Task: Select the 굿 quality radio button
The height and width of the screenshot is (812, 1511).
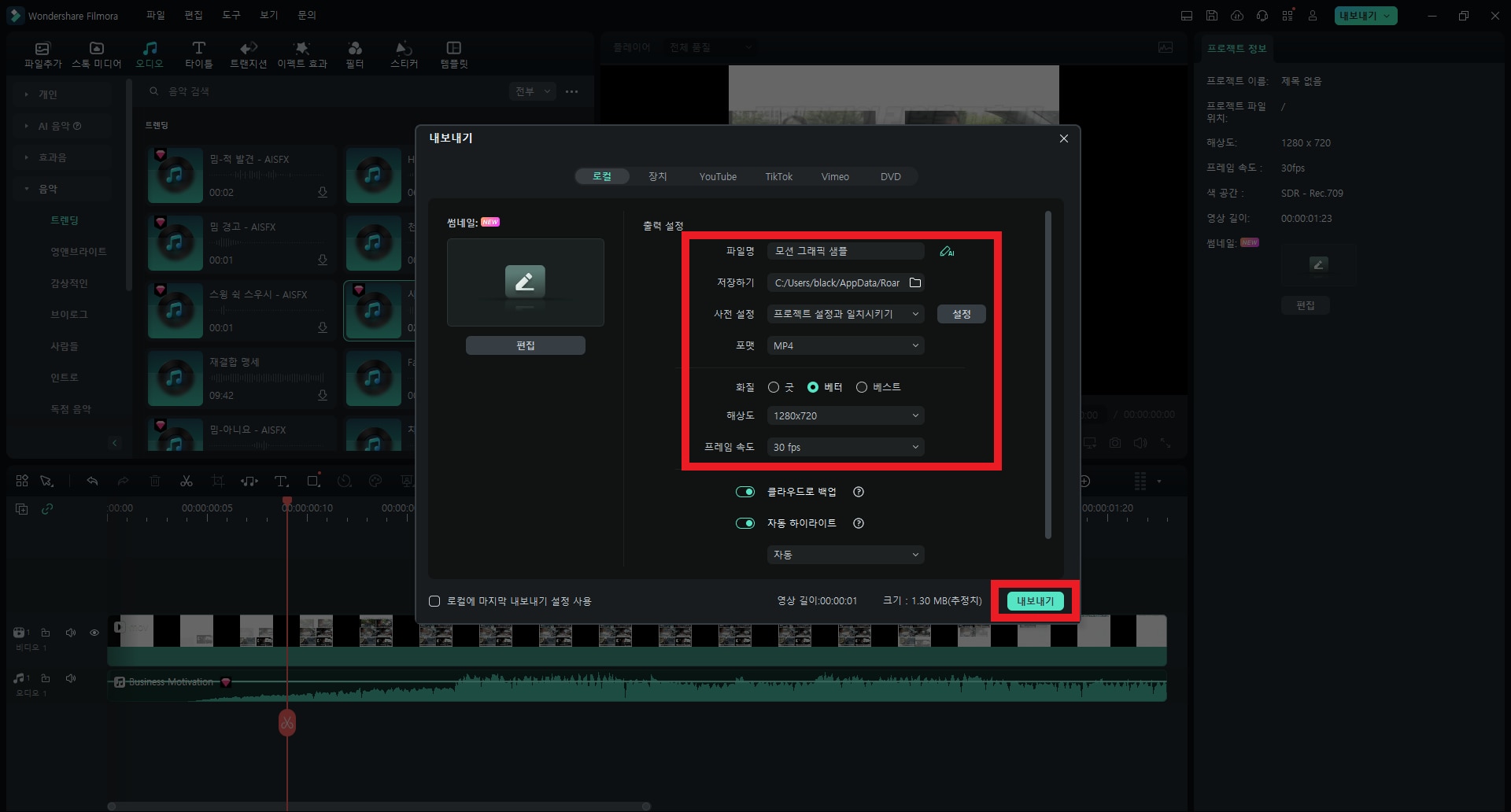Action: point(774,387)
